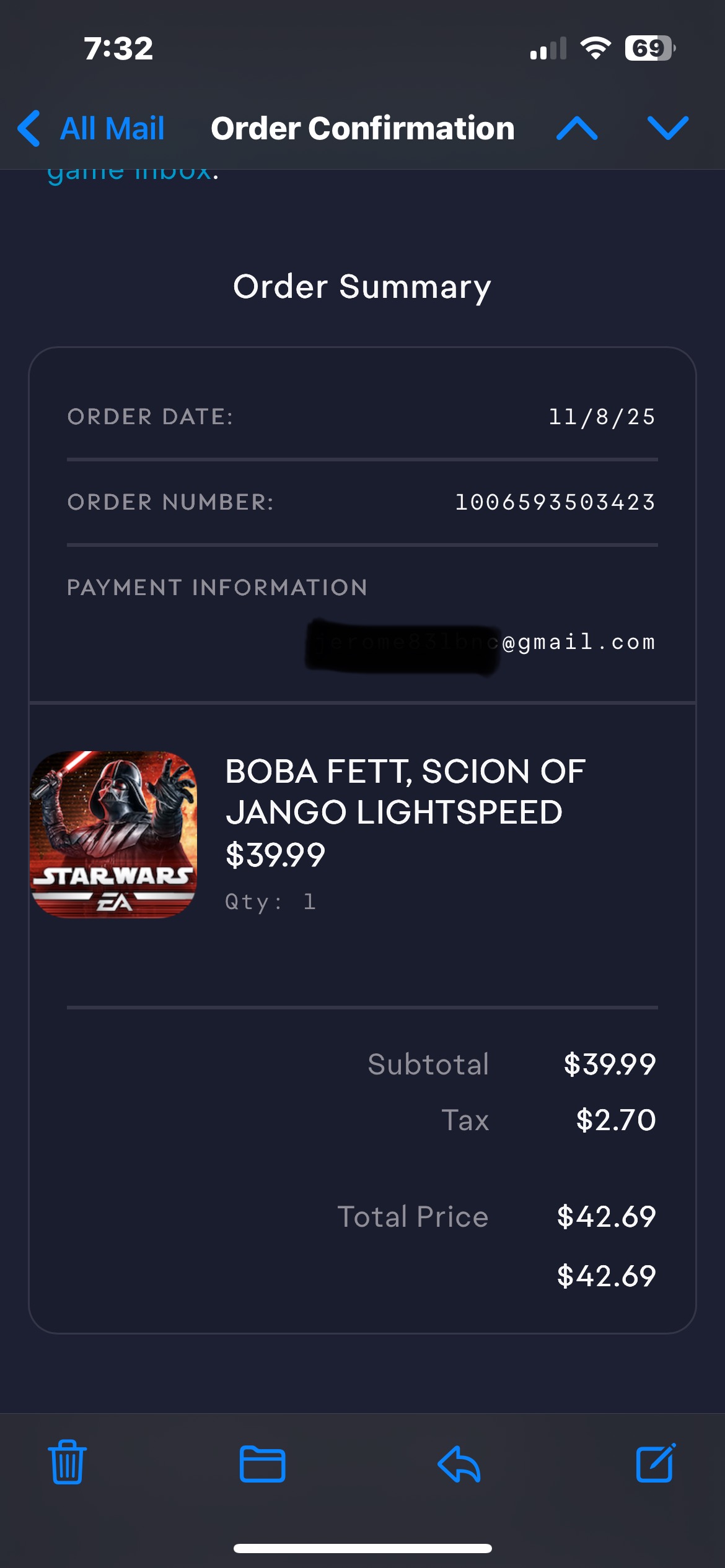The height and width of the screenshot is (1568, 725).
Task: Tap the home indicator bar
Action: coord(362,1548)
